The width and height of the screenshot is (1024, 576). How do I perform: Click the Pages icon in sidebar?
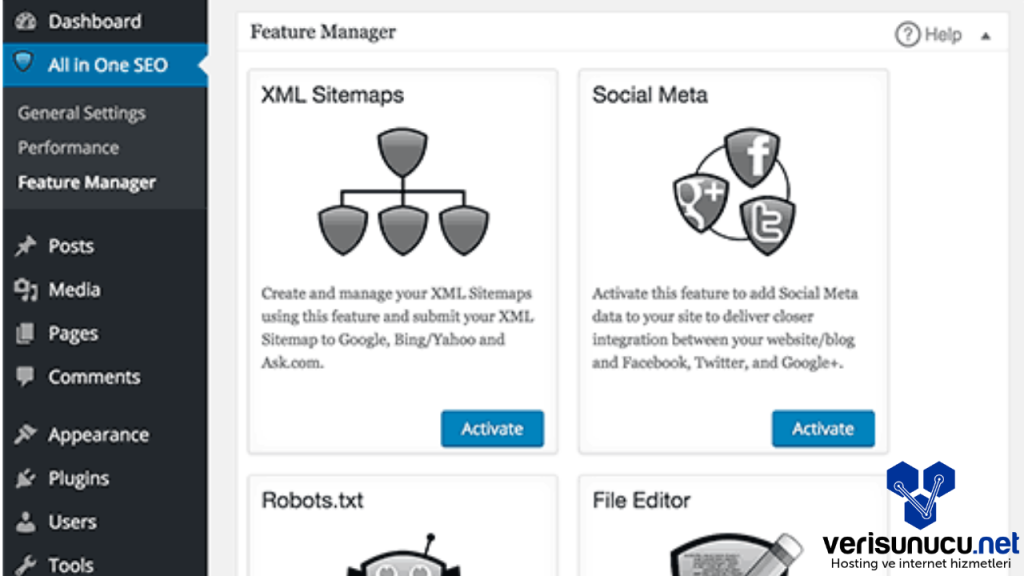pos(25,334)
